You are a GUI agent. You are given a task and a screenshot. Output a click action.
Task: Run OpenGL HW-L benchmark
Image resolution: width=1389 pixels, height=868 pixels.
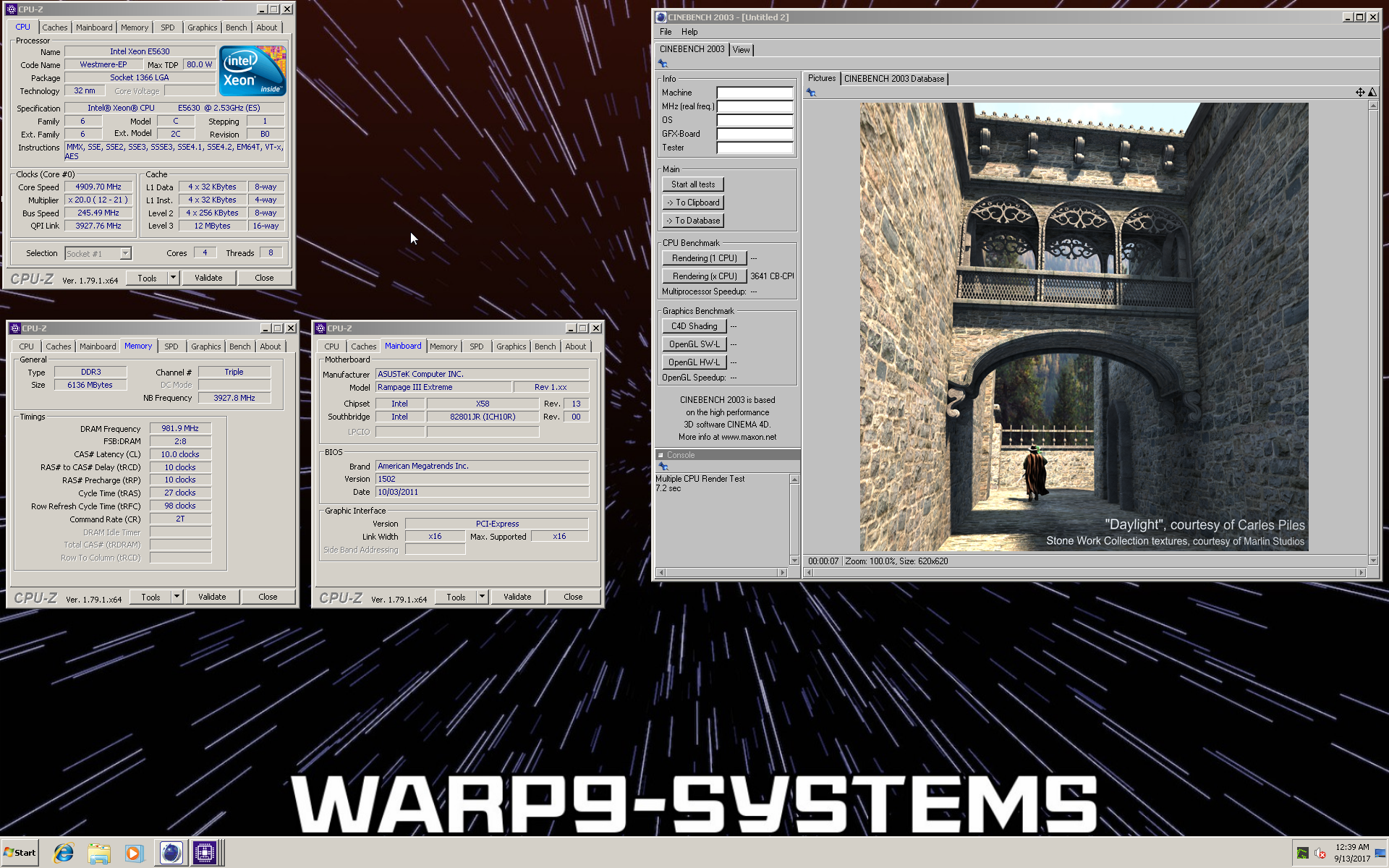[x=694, y=362]
